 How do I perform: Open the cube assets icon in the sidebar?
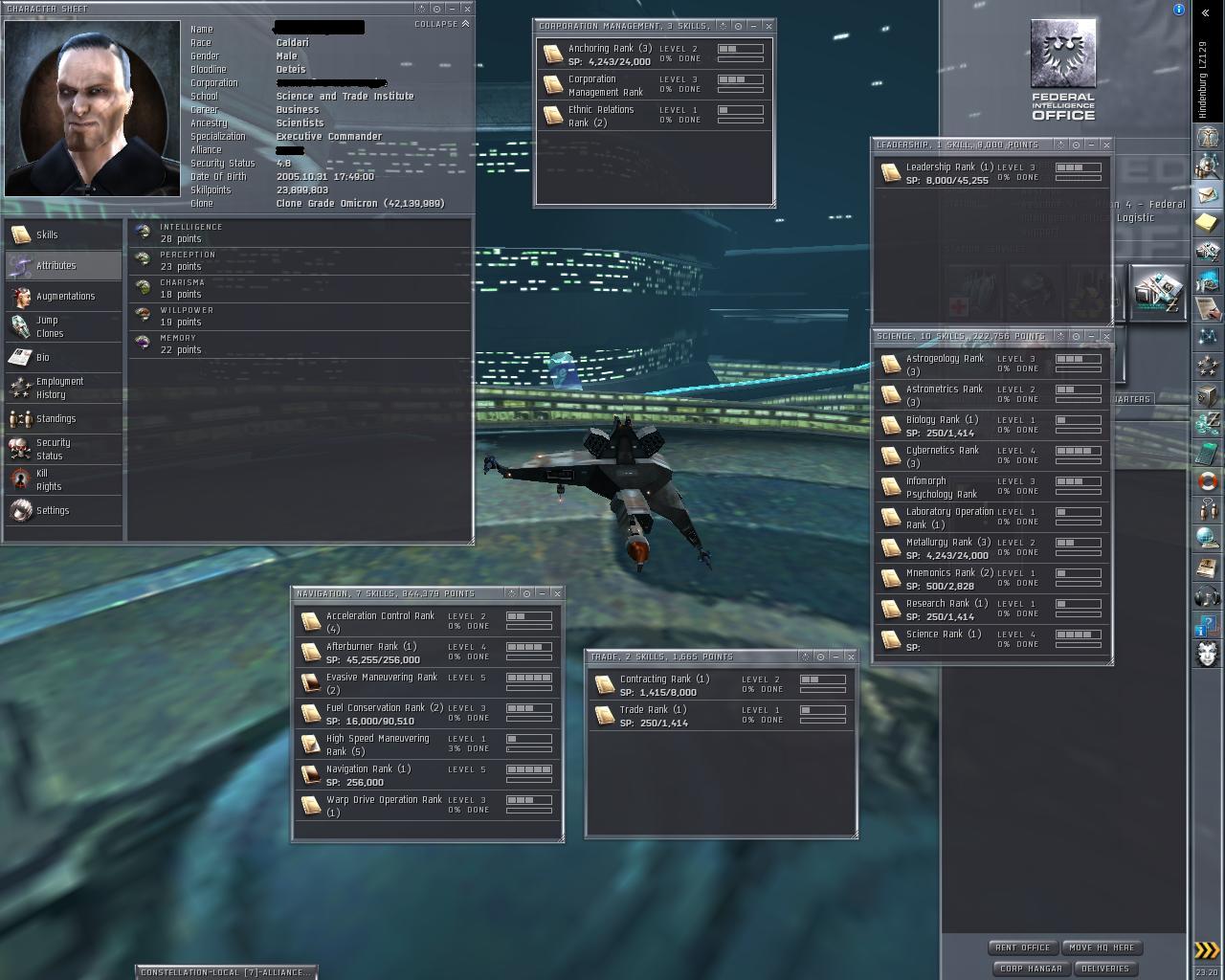[x=1208, y=395]
